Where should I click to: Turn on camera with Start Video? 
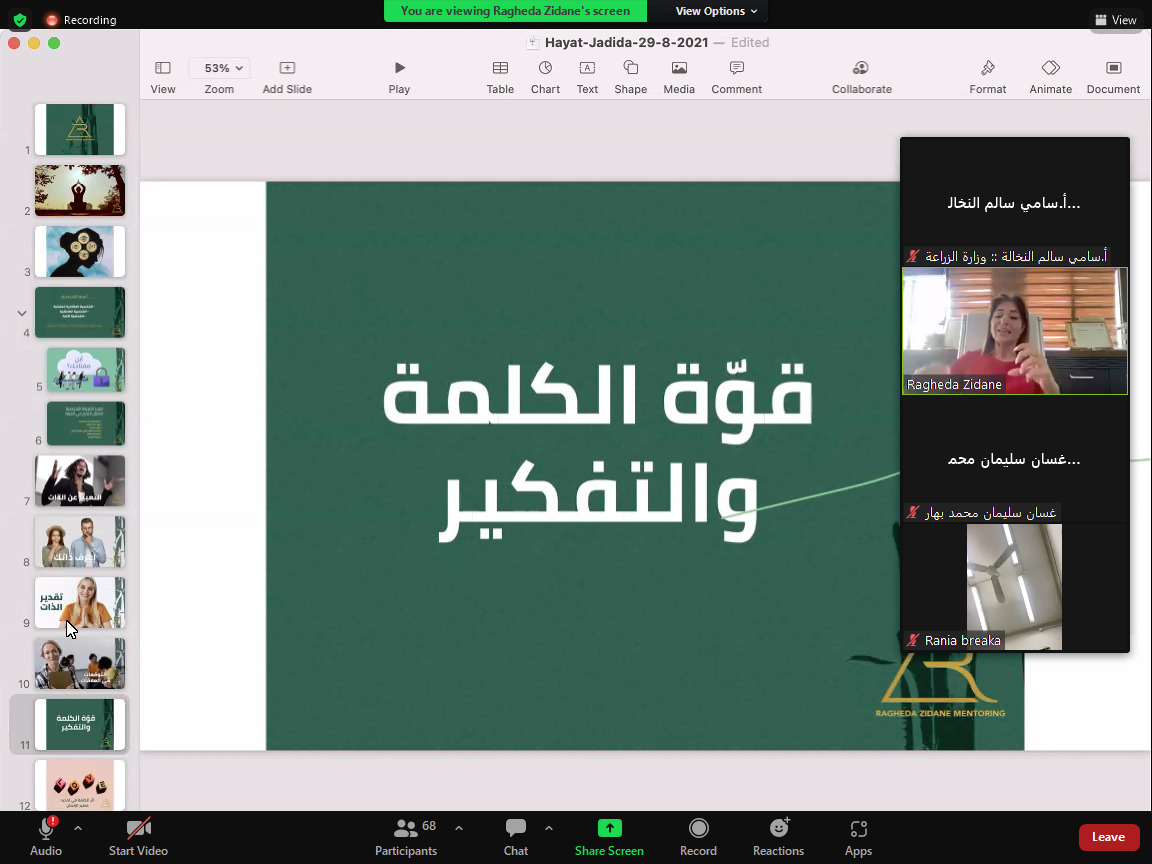pos(138,829)
